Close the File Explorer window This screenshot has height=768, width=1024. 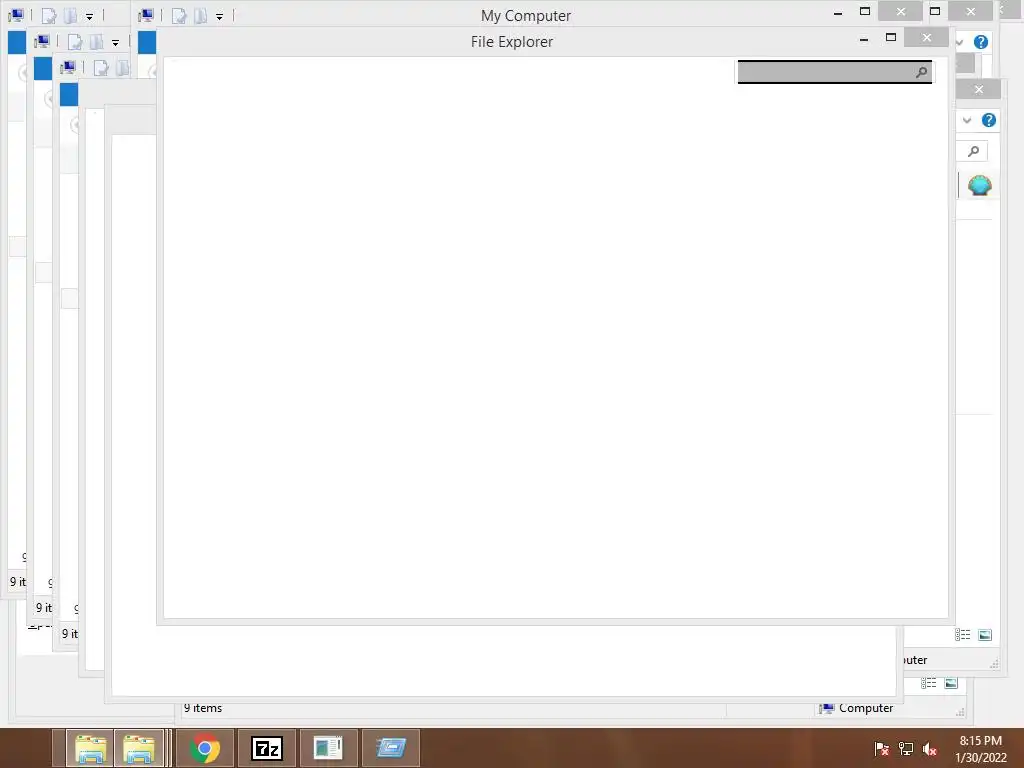point(927,38)
